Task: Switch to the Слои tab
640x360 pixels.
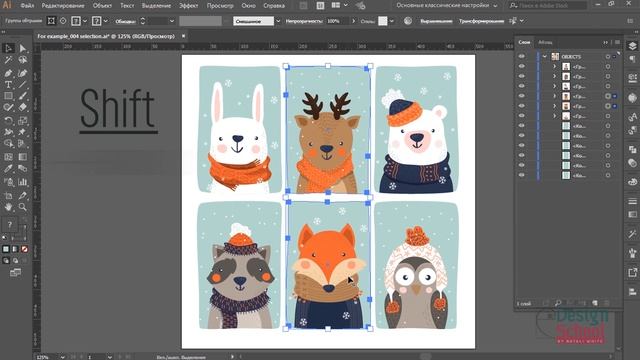Action: coord(524,42)
